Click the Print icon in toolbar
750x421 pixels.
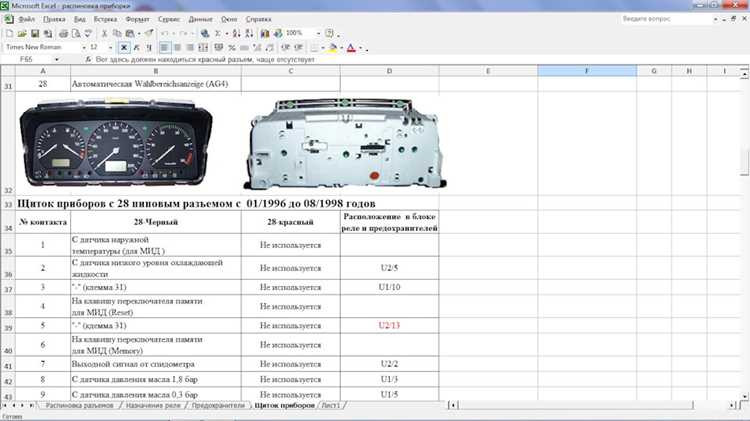pos(63,33)
